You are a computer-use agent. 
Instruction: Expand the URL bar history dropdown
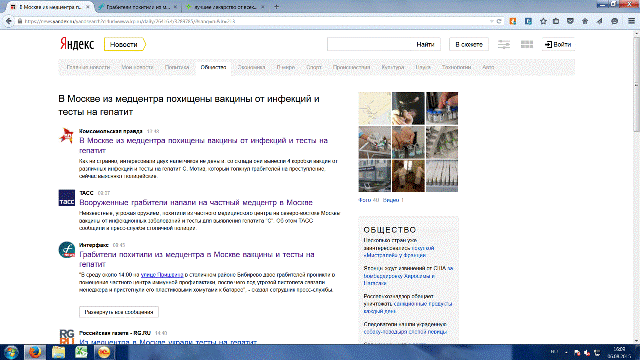[491, 21]
